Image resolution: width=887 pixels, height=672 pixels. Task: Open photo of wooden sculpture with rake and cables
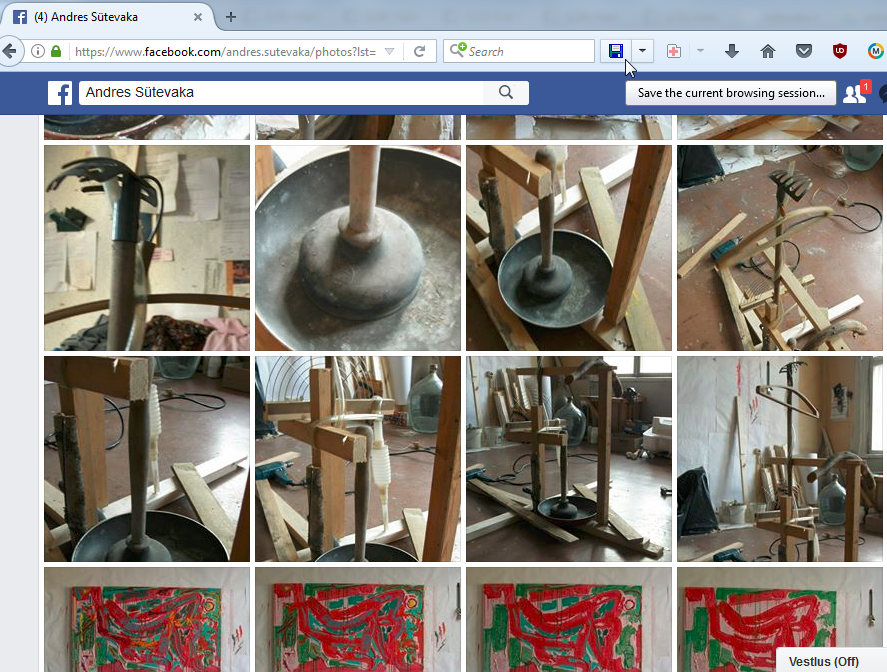coord(780,248)
